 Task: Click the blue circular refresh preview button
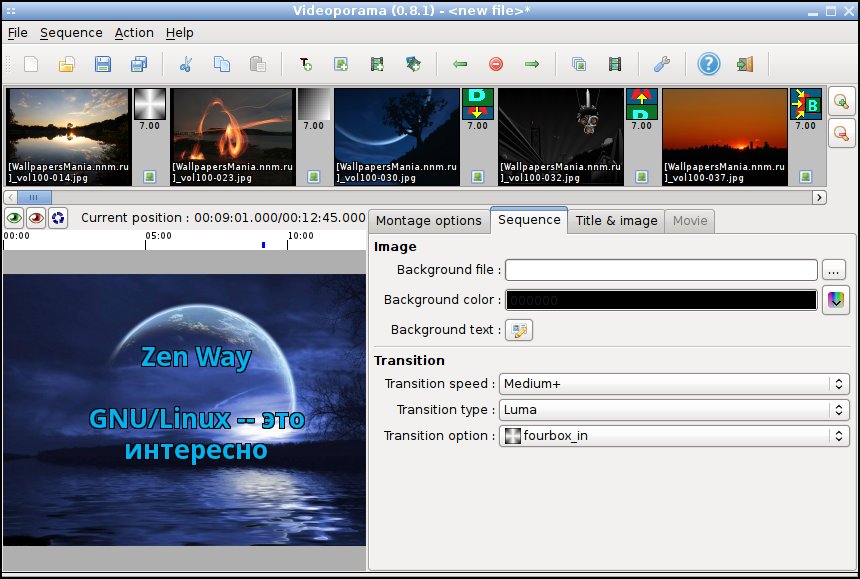pos(58,218)
